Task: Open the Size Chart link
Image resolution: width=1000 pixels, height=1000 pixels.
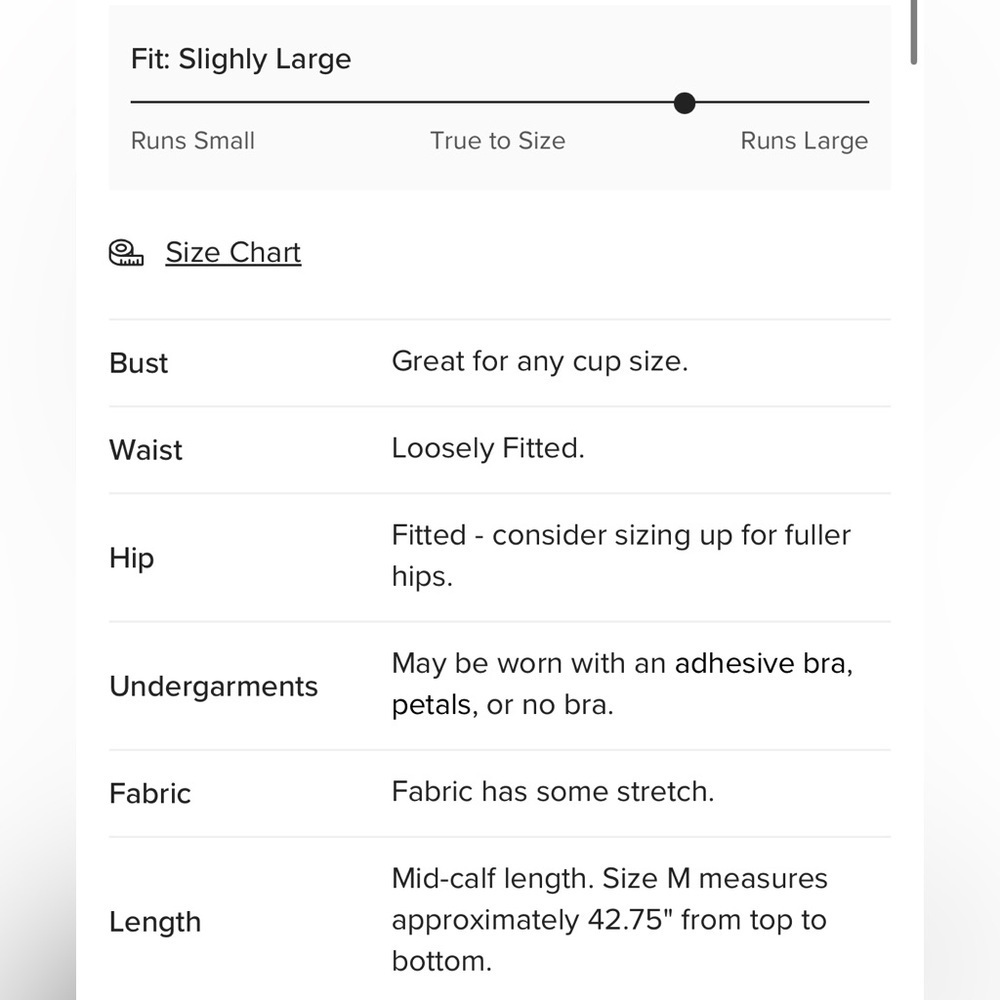Action: (x=233, y=253)
